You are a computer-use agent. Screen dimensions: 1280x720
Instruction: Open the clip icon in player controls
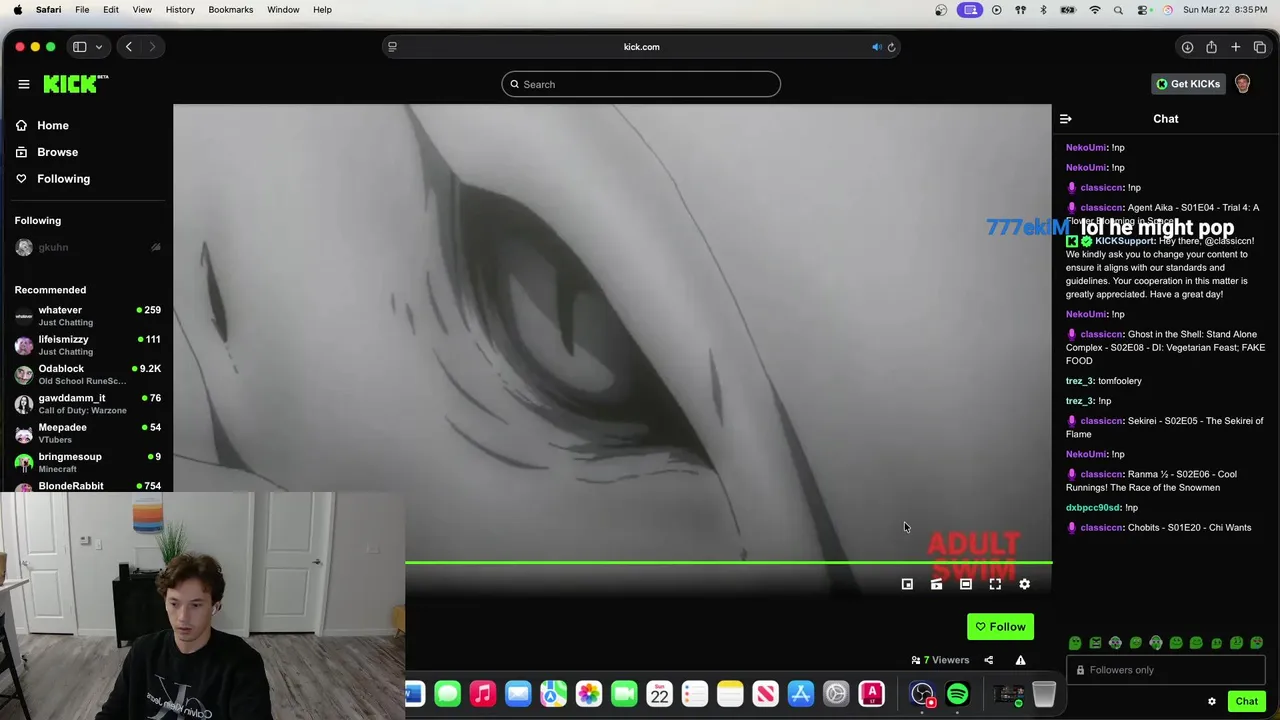[936, 584]
